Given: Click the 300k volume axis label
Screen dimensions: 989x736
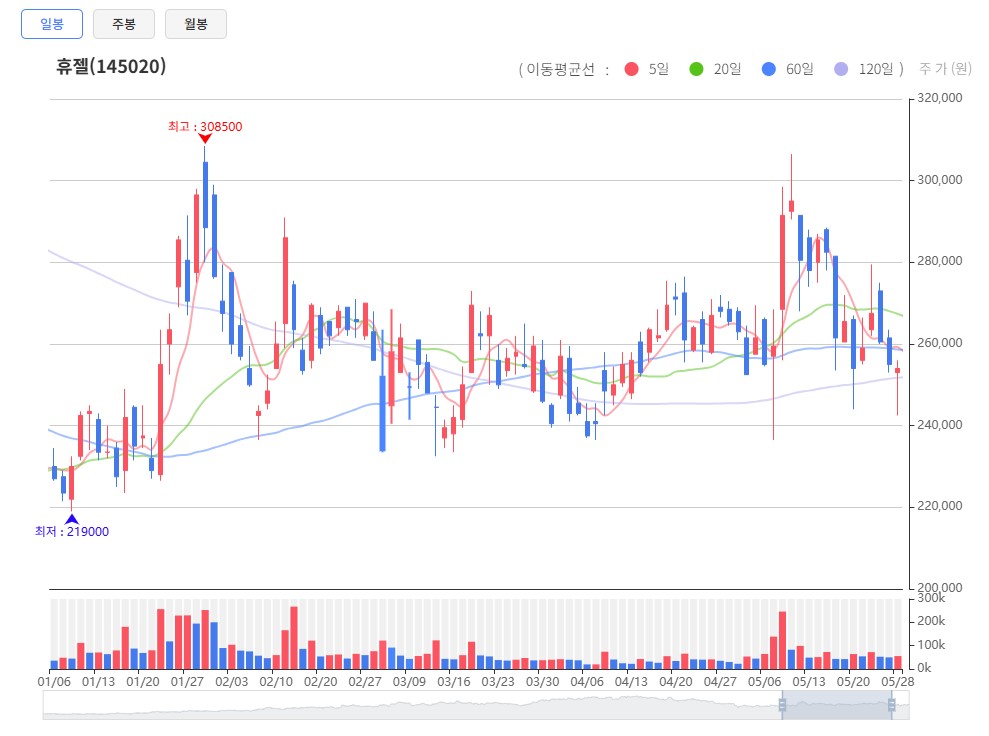Looking at the screenshot, I should pos(931,598).
